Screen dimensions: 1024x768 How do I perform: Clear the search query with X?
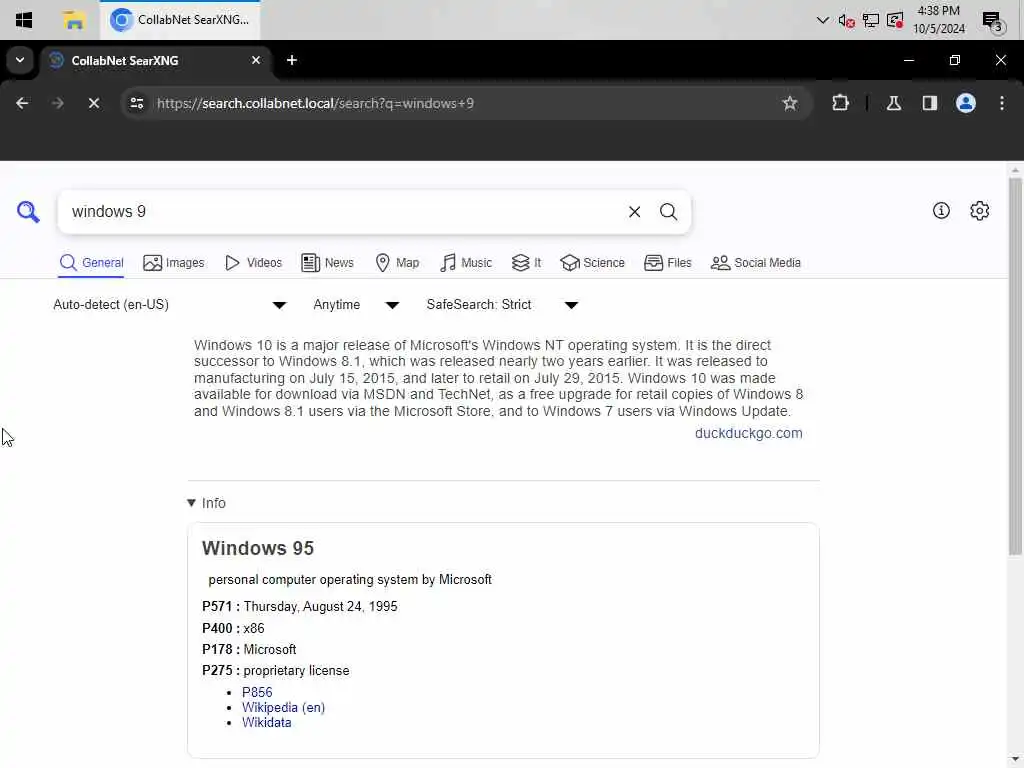click(634, 212)
